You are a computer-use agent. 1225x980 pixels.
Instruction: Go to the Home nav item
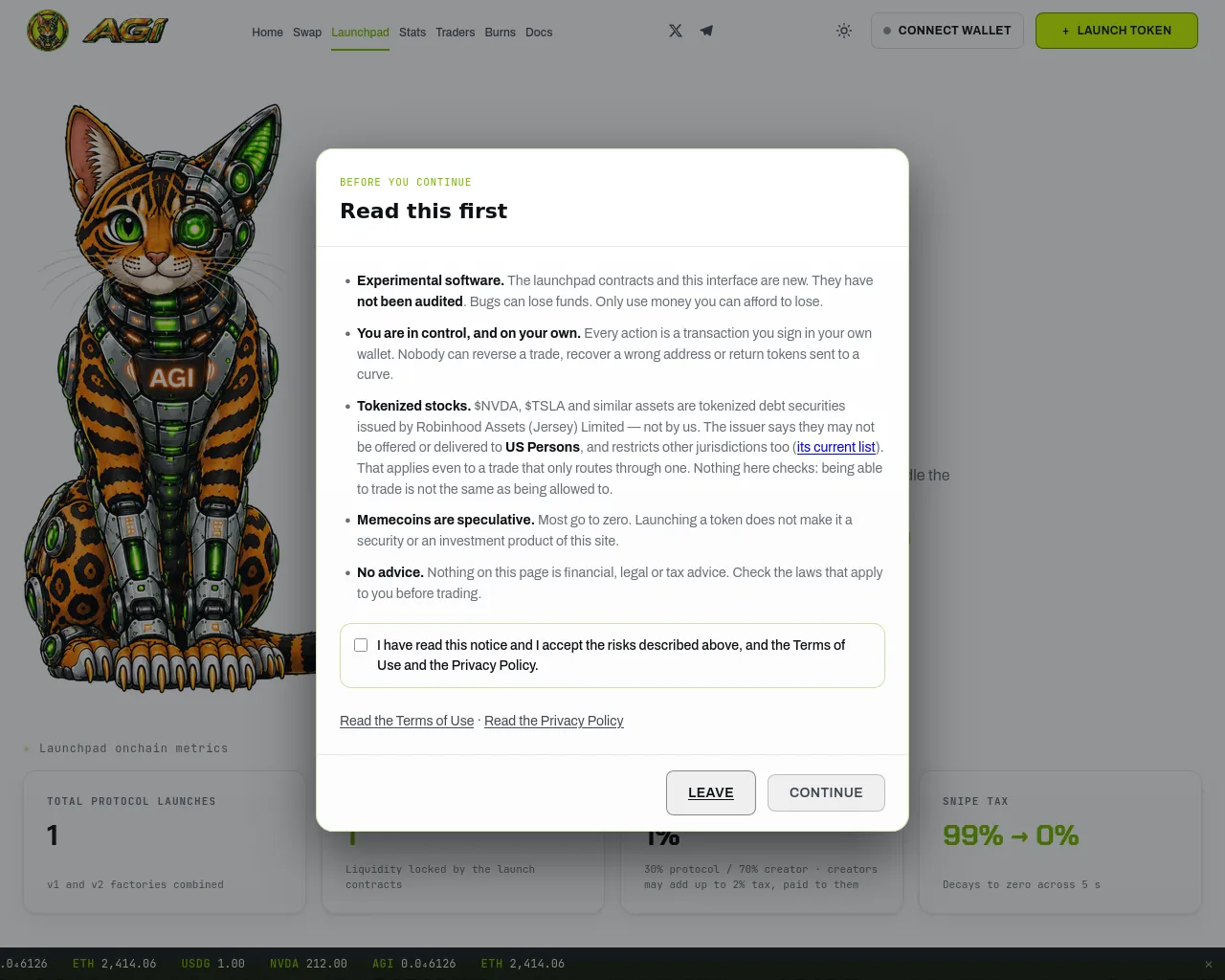(267, 33)
